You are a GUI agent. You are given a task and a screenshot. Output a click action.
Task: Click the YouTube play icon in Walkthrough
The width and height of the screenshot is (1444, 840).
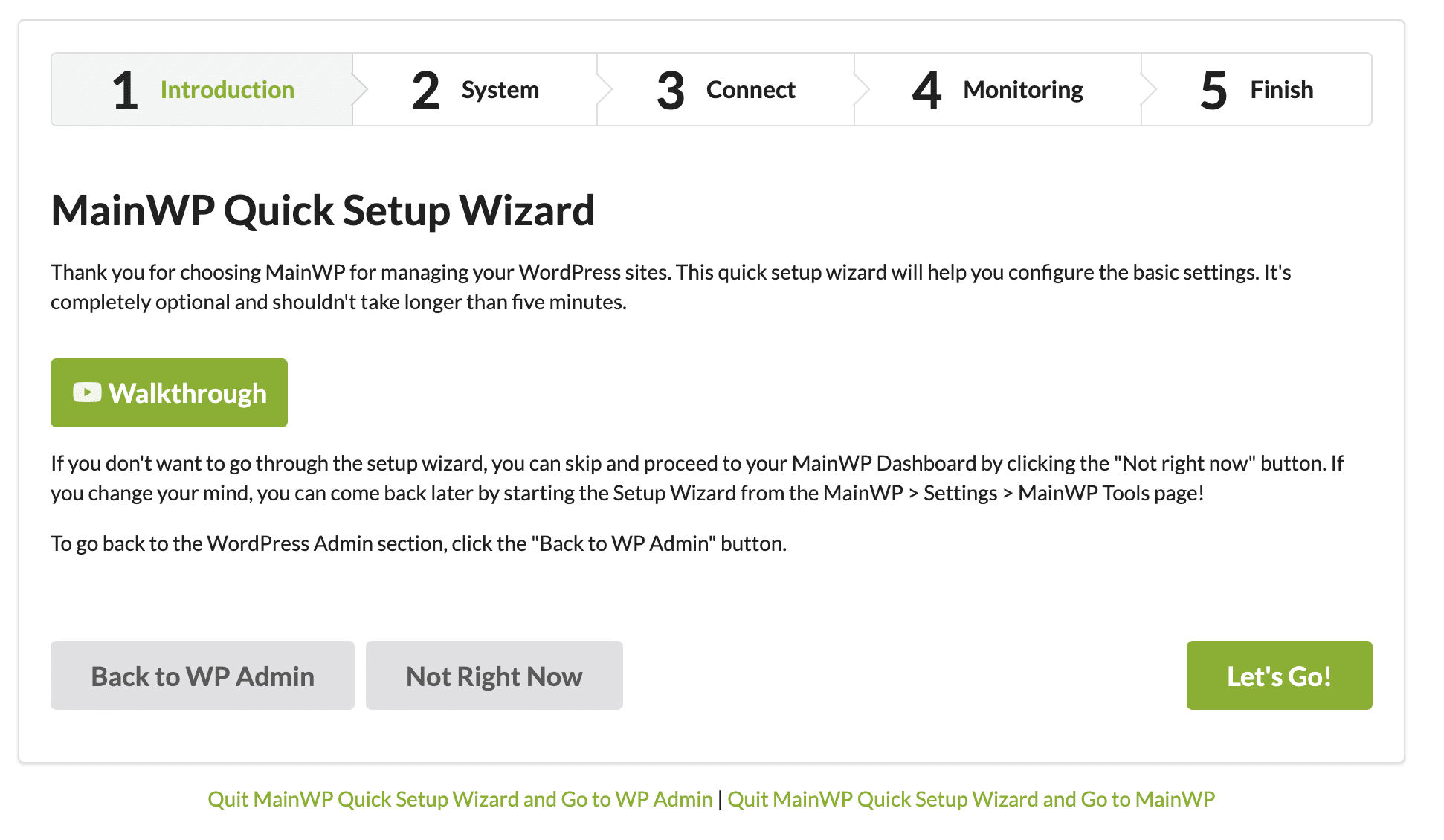pos(87,392)
